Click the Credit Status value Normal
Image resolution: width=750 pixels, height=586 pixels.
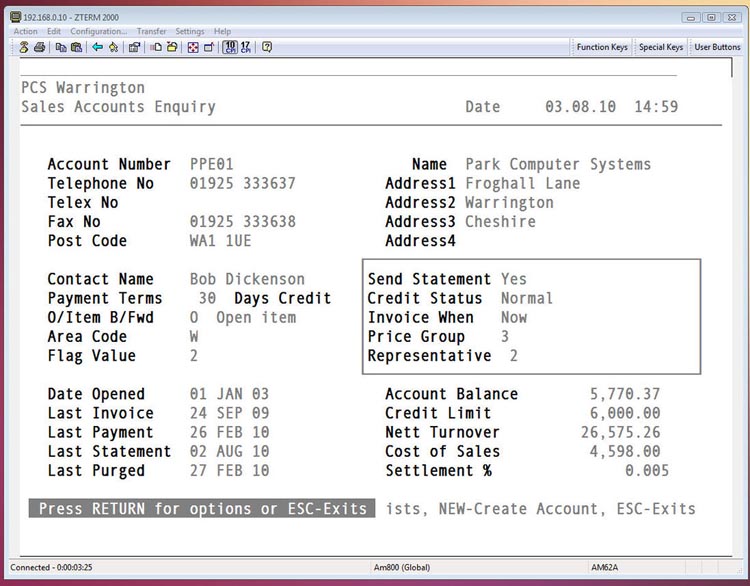(527, 298)
